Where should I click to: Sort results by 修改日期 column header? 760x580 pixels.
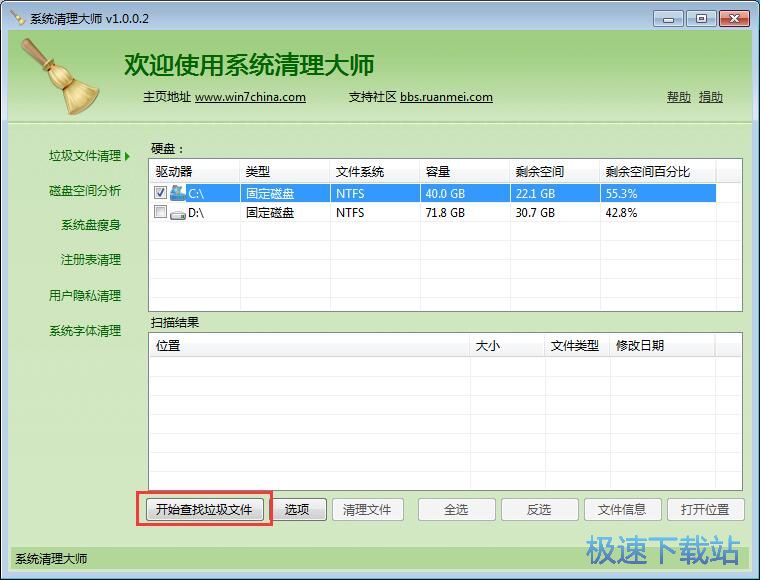(640, 346)
